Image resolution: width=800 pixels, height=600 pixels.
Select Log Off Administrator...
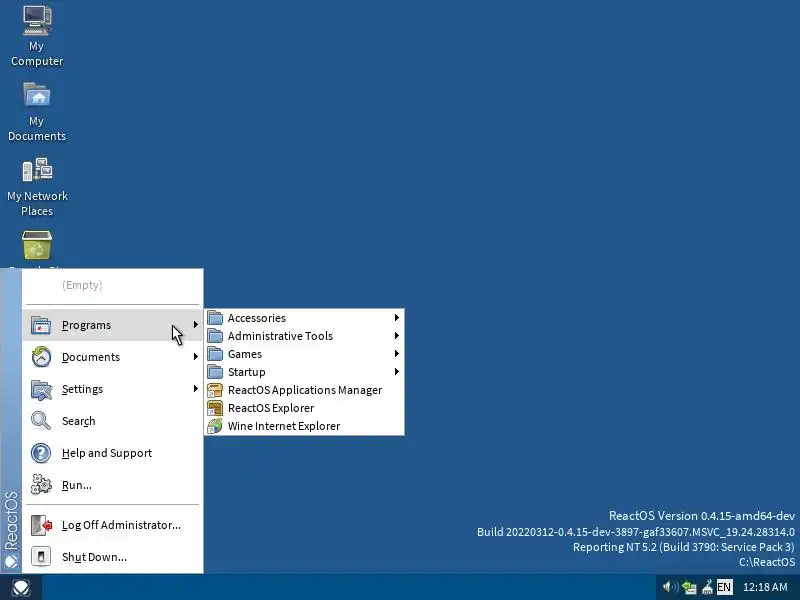pyautogui.click(x=112, y=525)
